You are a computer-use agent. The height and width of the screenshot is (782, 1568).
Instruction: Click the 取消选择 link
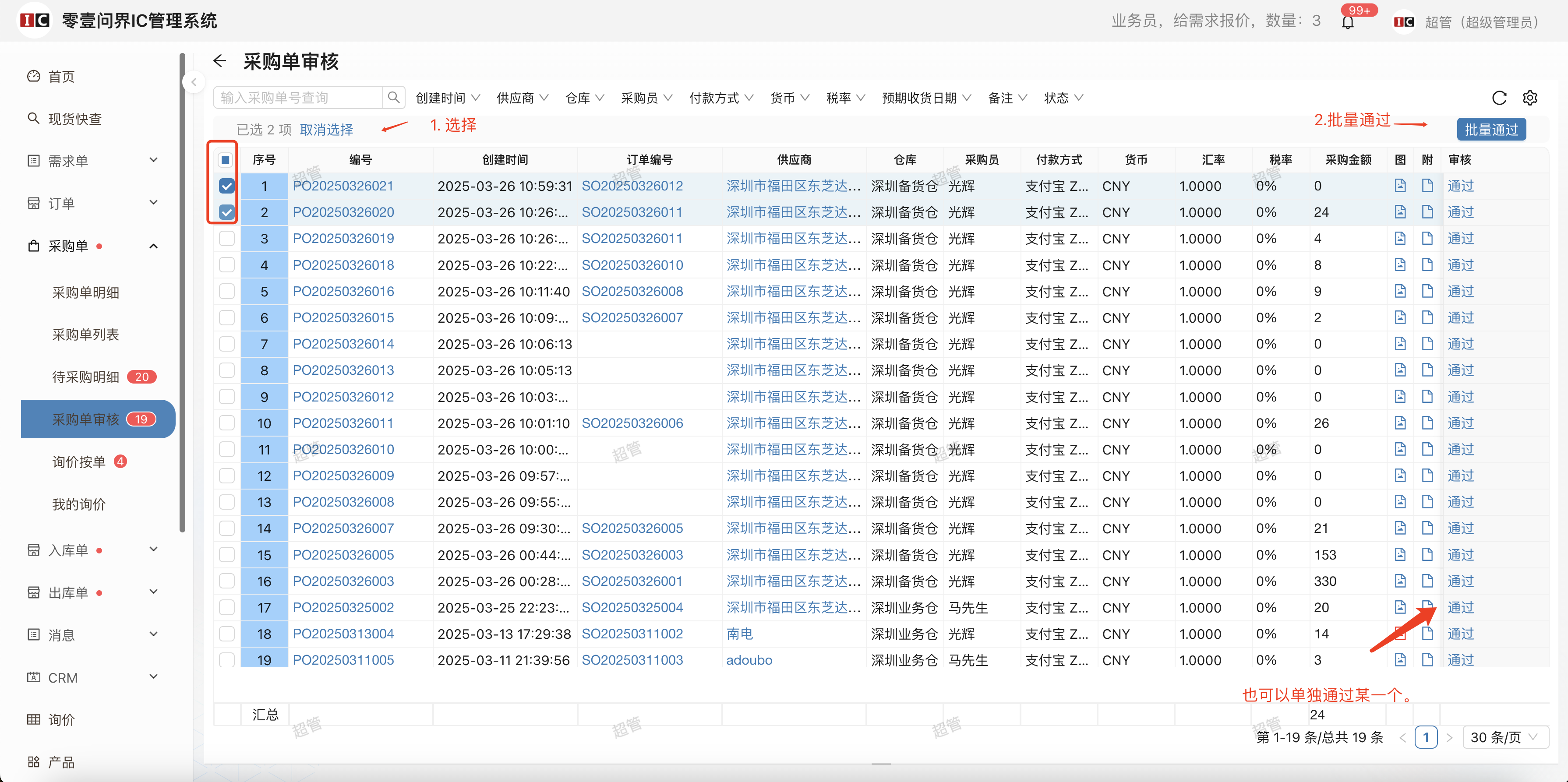click(326, 130)
